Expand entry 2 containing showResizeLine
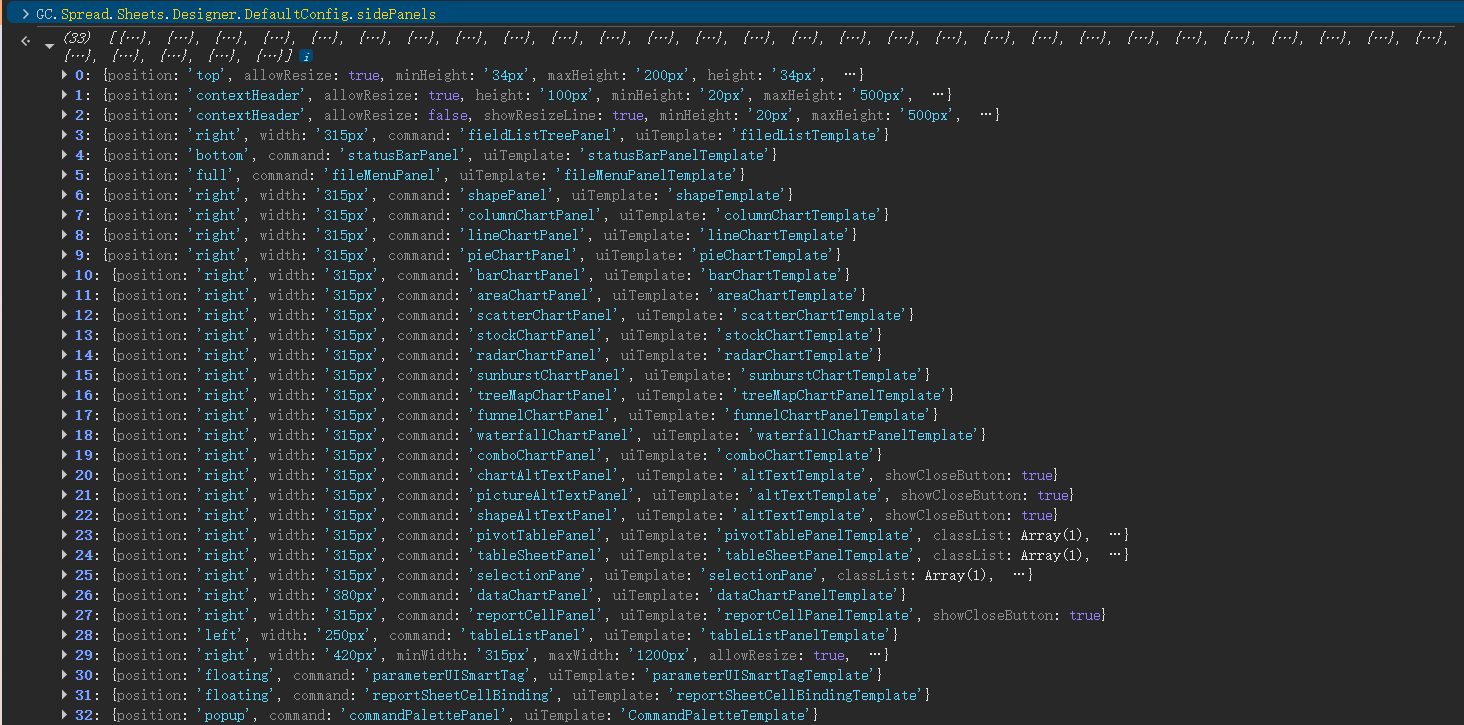Screen dimensions: 1464x725 tap(65, 115)
